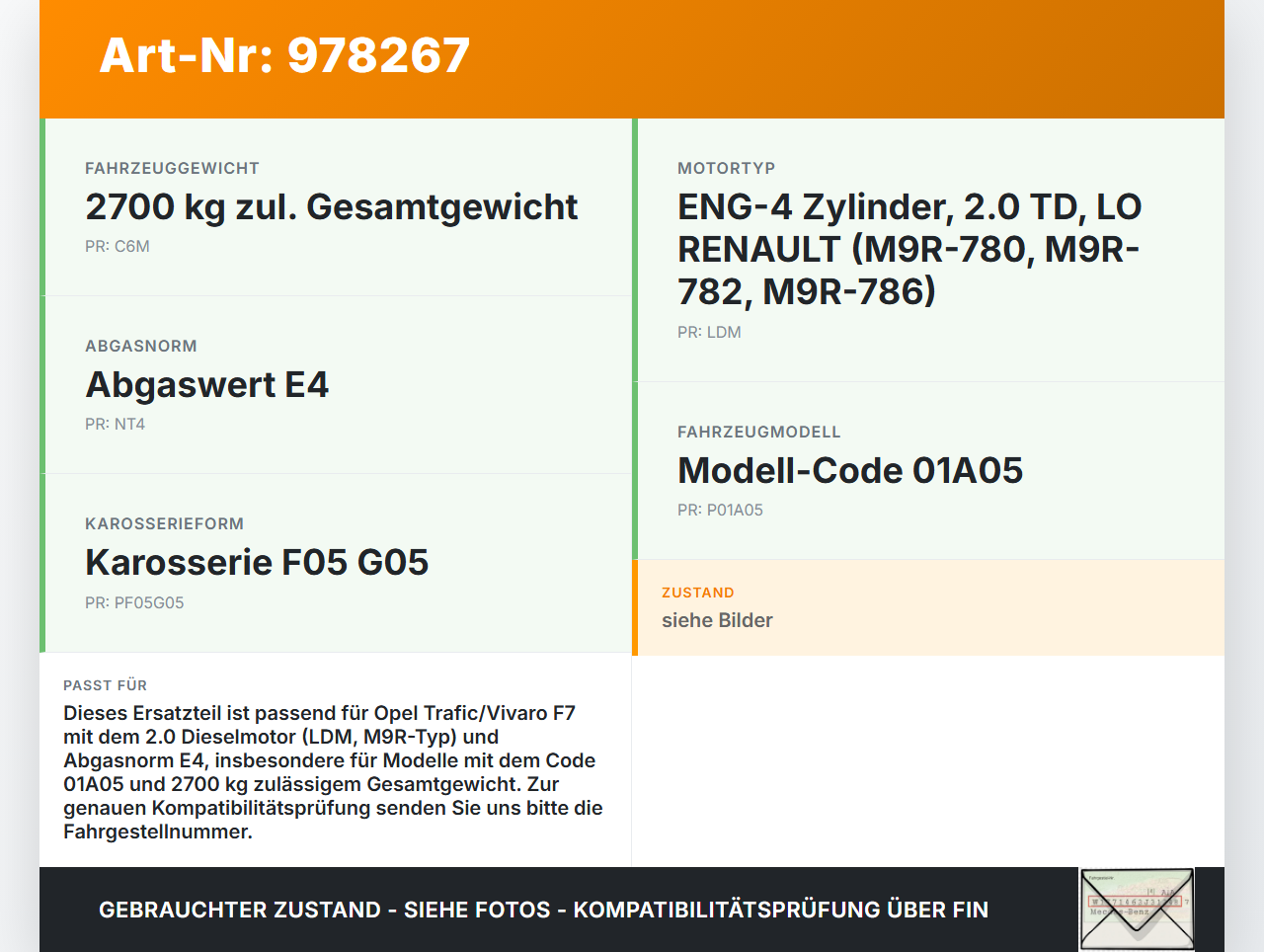This screenshot has height=952, width=1264.
Task: Click the KAROSSERIEFORM card
Action: [x=336, y=562]
